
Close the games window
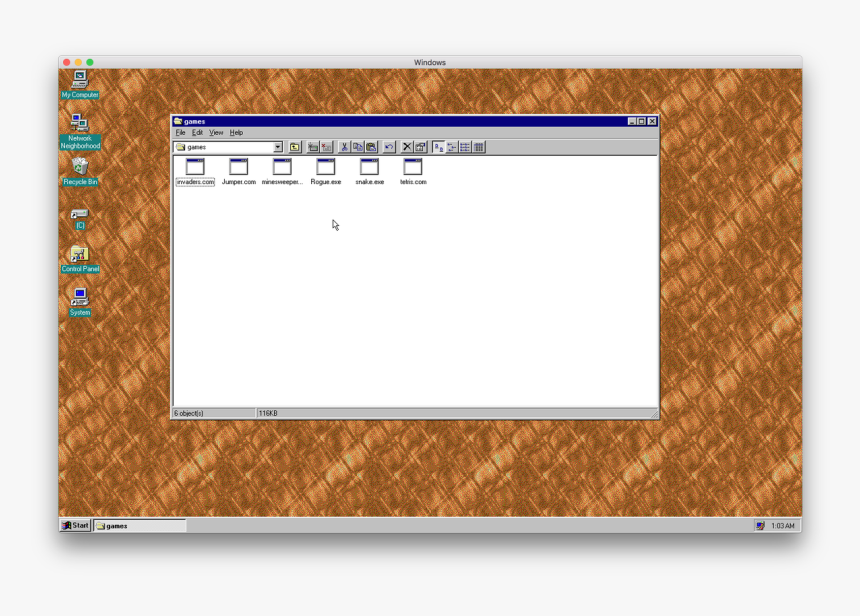[x=652, y=121]
